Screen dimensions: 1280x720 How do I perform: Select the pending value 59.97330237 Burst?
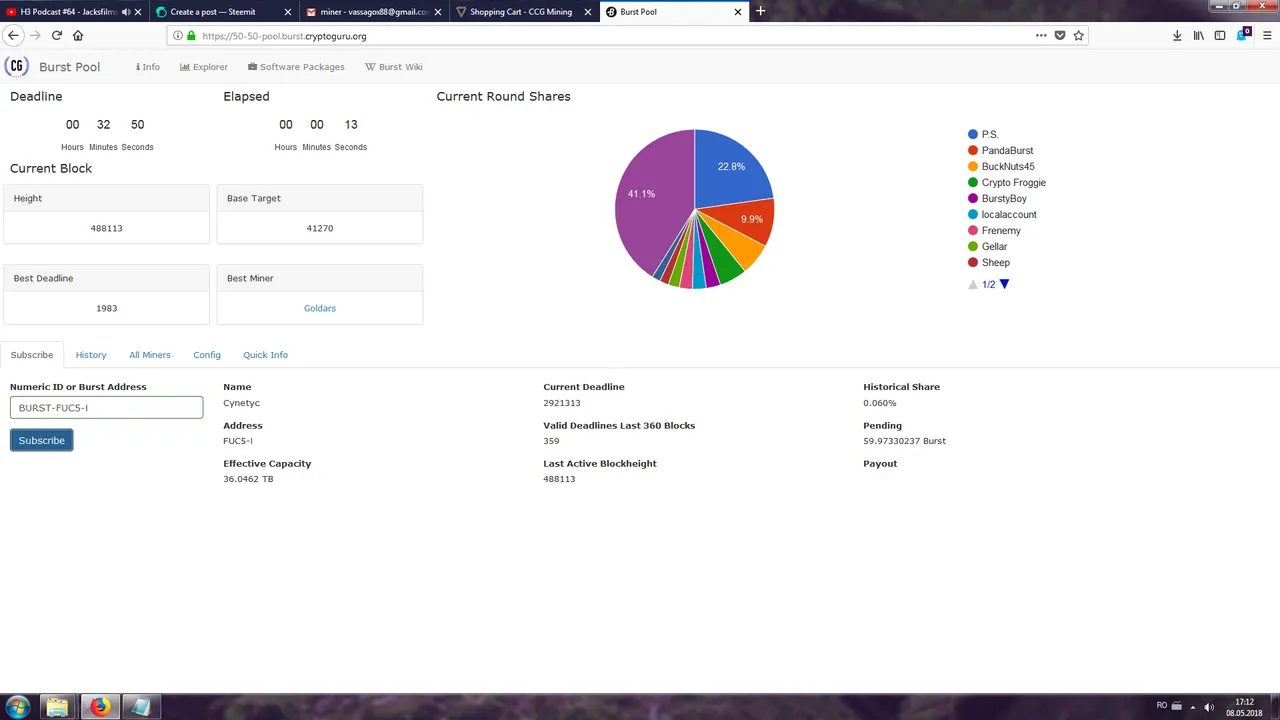point(904,441)
